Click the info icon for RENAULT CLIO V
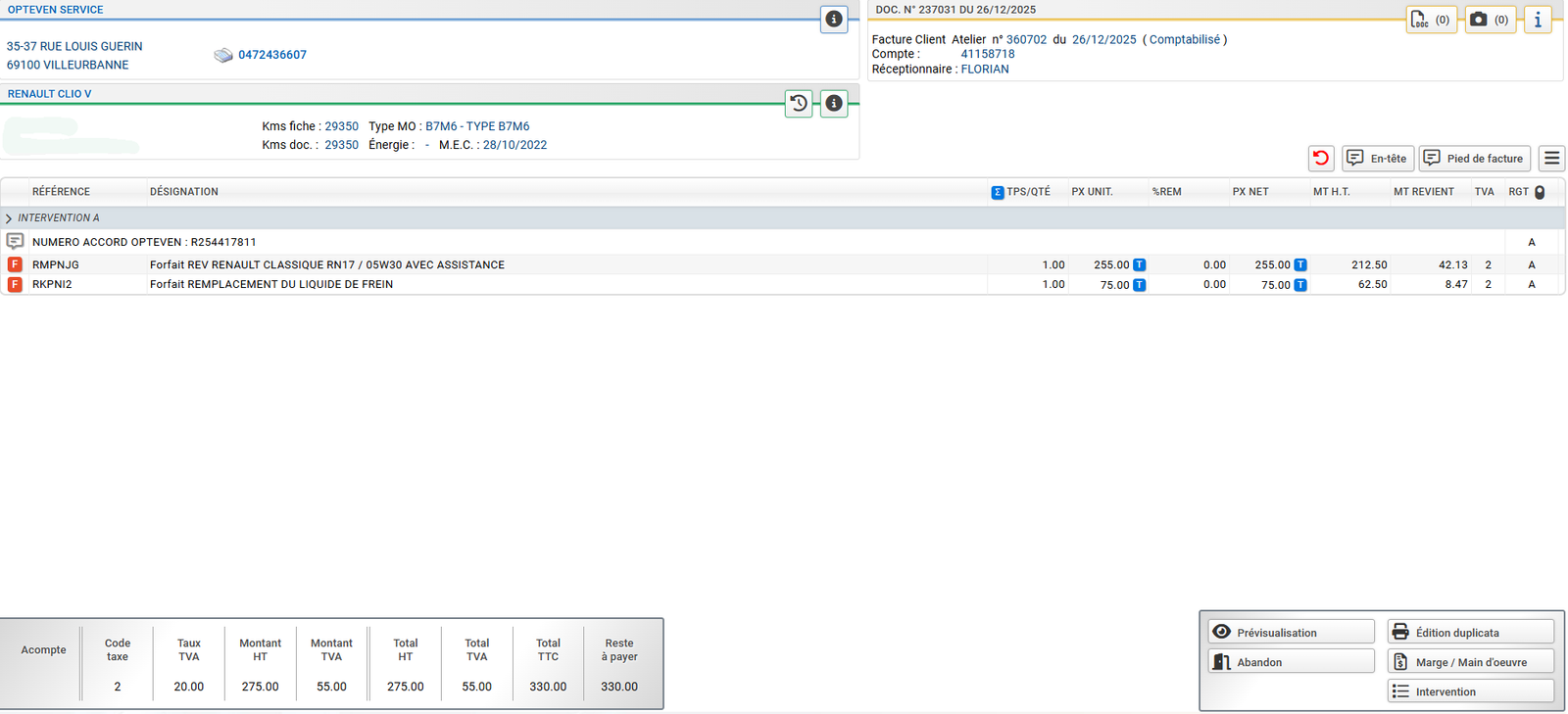The width and height of the screenshot is (1568, 714). (833, 103)
